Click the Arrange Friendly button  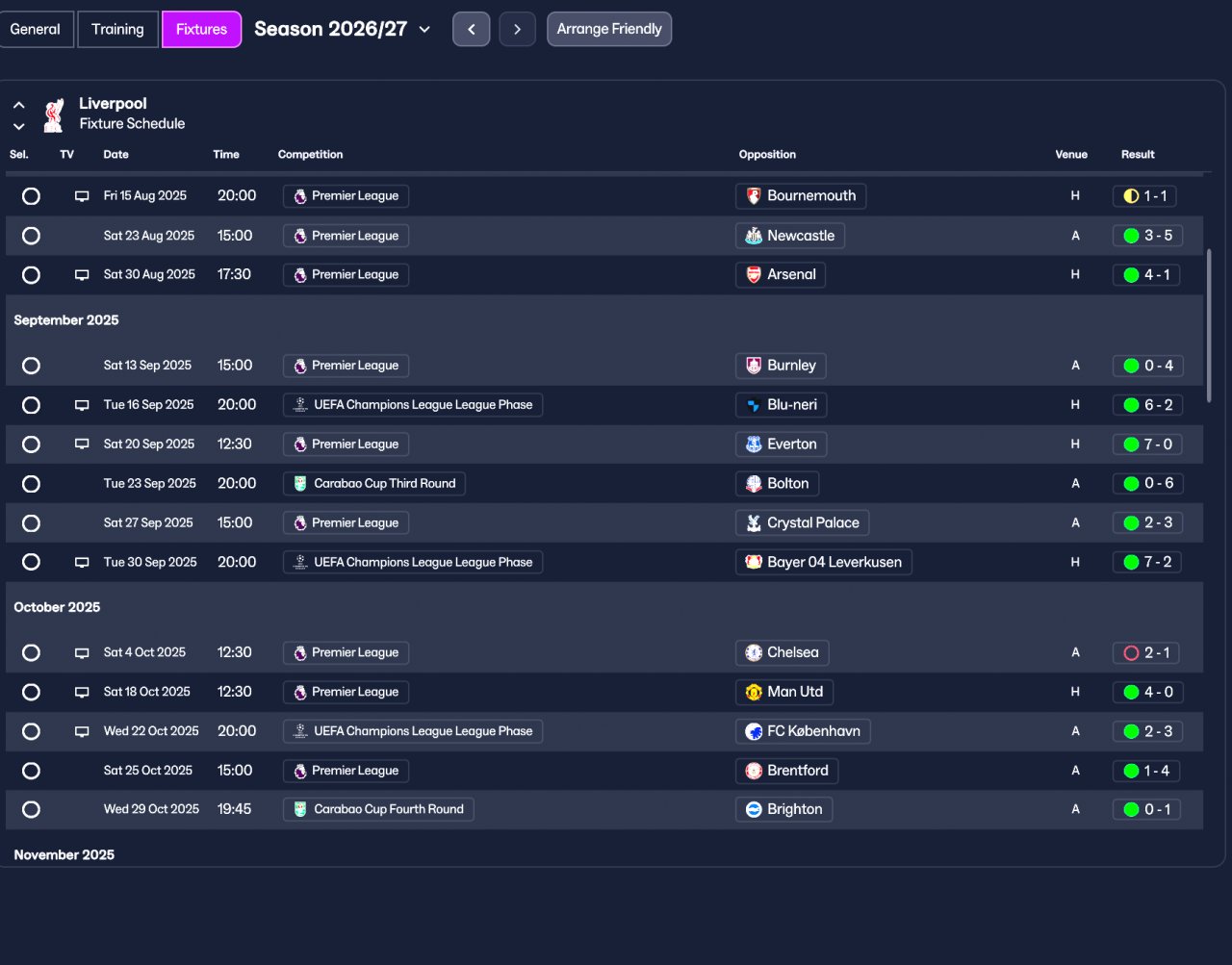point(609,29)
